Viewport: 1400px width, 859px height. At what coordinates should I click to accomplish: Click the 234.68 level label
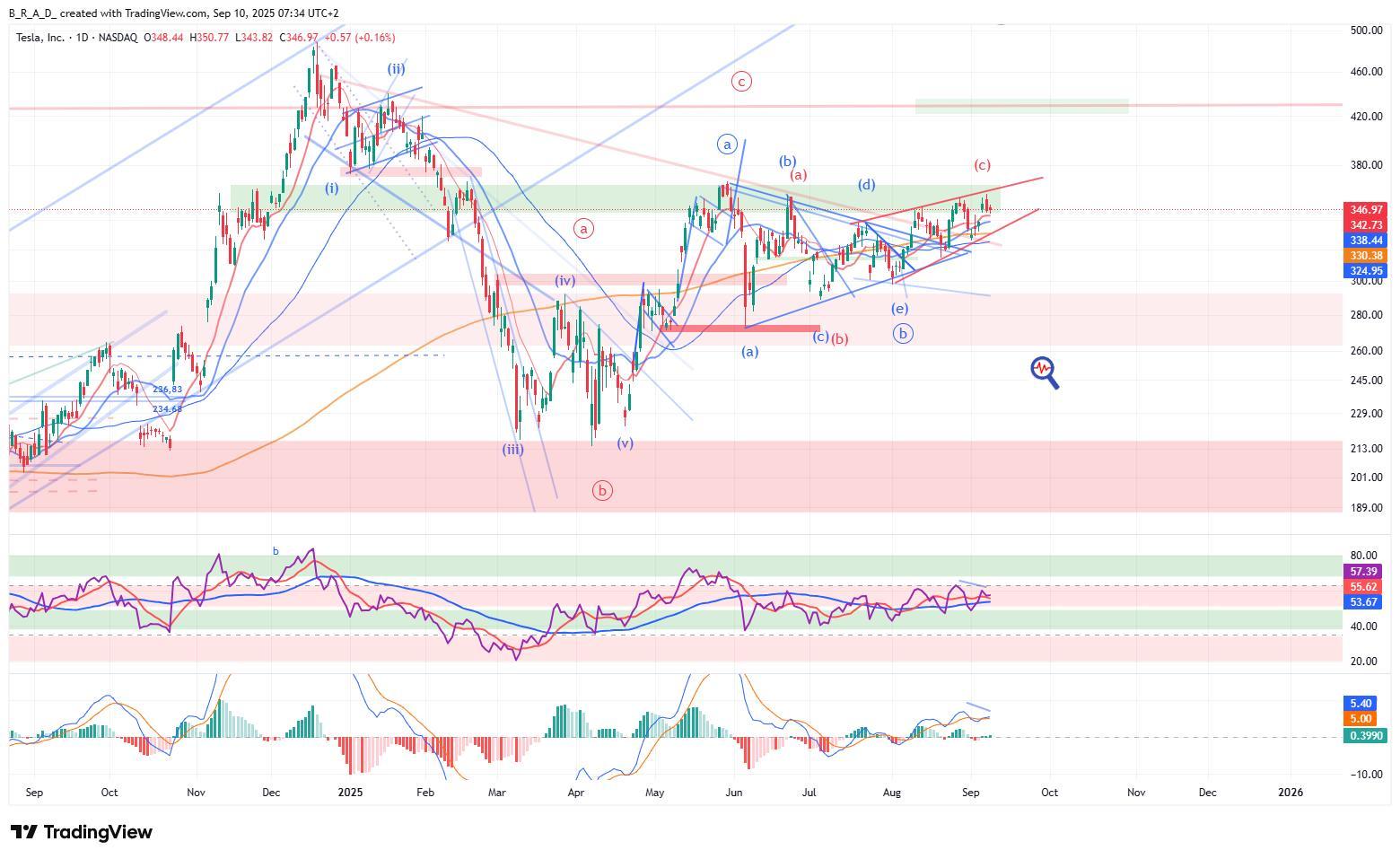tap(167, 409)
